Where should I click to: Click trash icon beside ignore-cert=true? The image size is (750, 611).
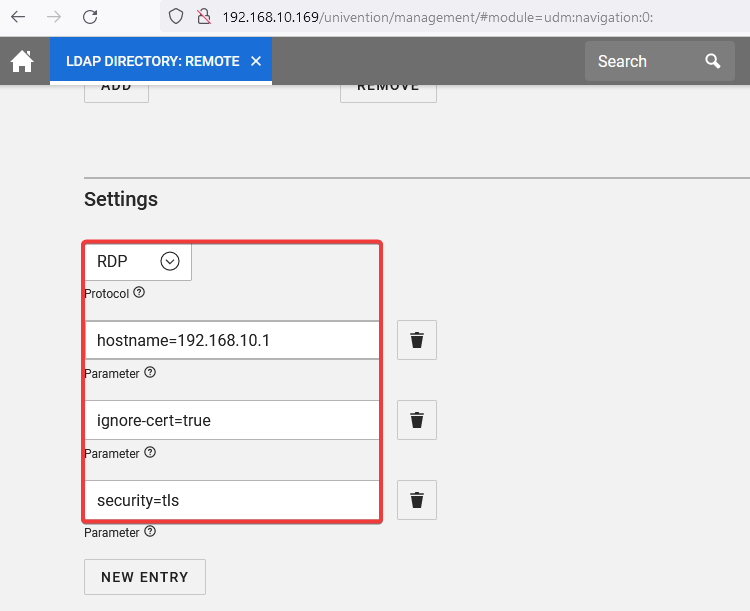click(x=417, y=420)
